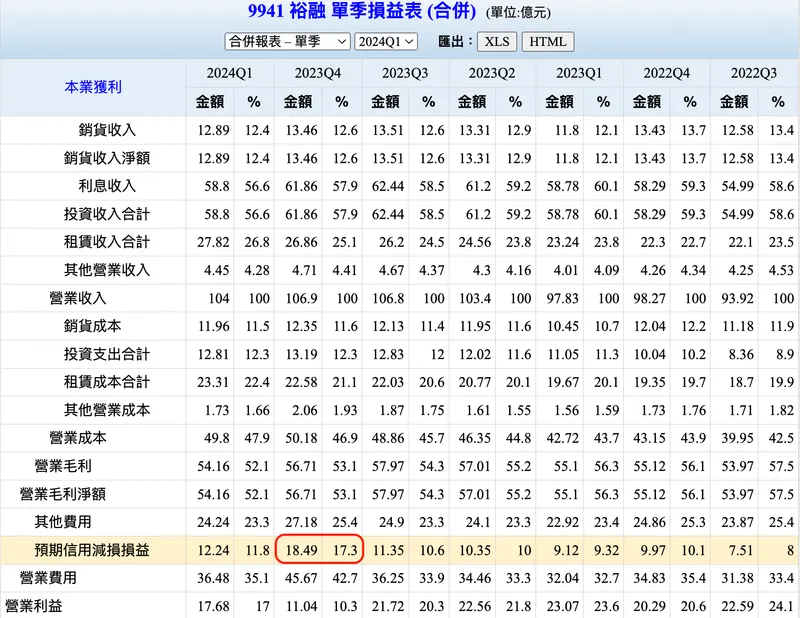Image resolution: width=800 pixels, height=618 pixels.
Task: Click the 預期信用減損損益 row label
Action: click(92, 550)
